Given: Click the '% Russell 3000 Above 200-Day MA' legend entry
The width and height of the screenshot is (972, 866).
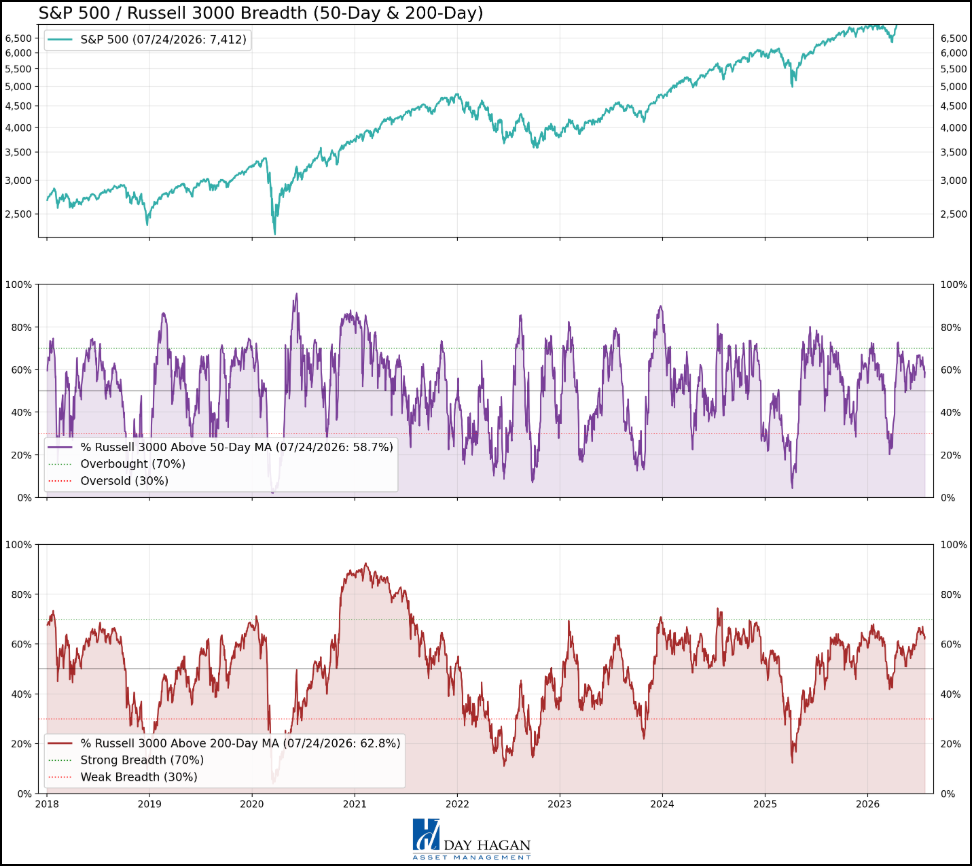Looking at the screenshot, I should [224, 743].
